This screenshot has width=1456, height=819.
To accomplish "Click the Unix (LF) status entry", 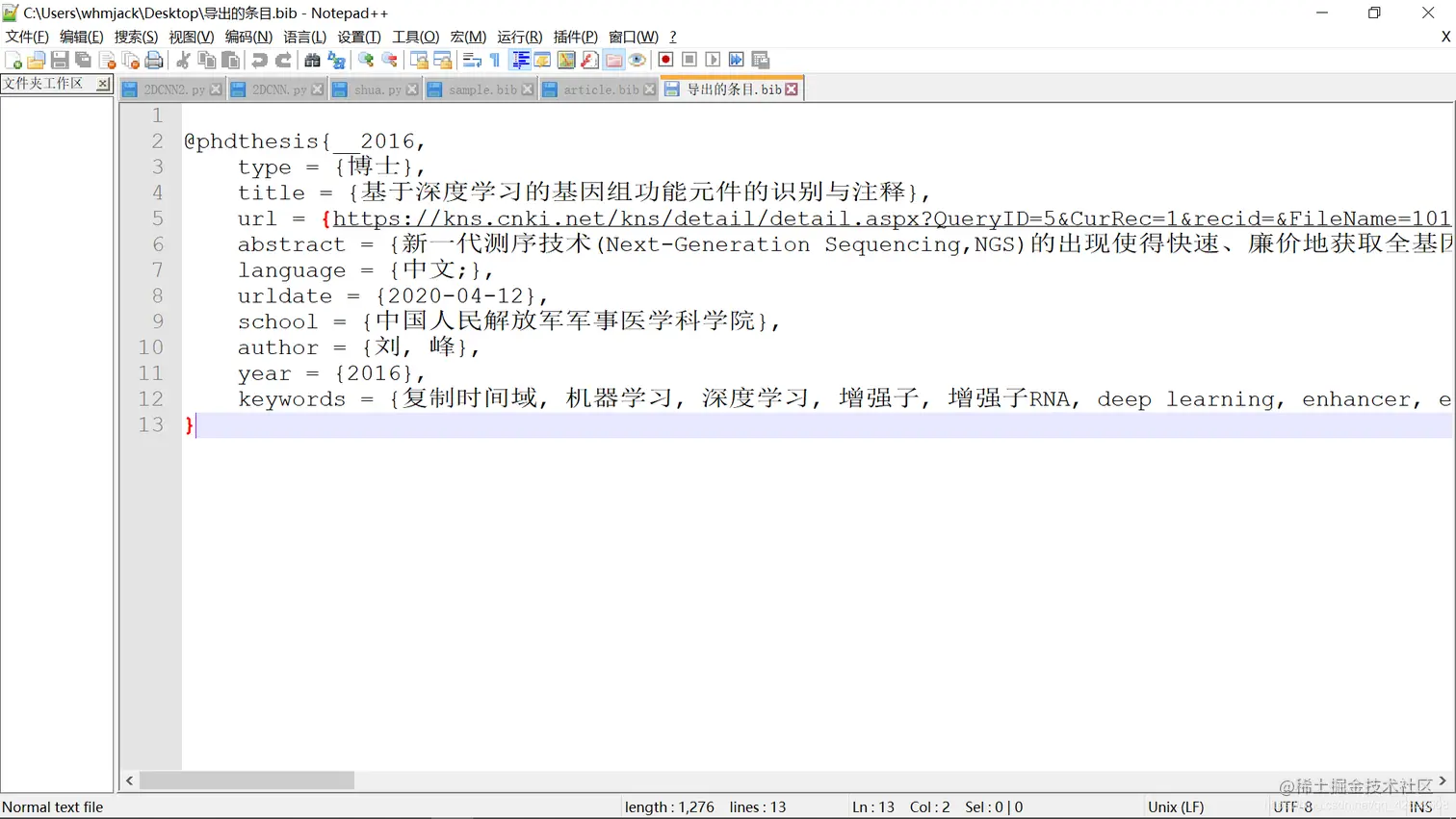I will 1176,807.
